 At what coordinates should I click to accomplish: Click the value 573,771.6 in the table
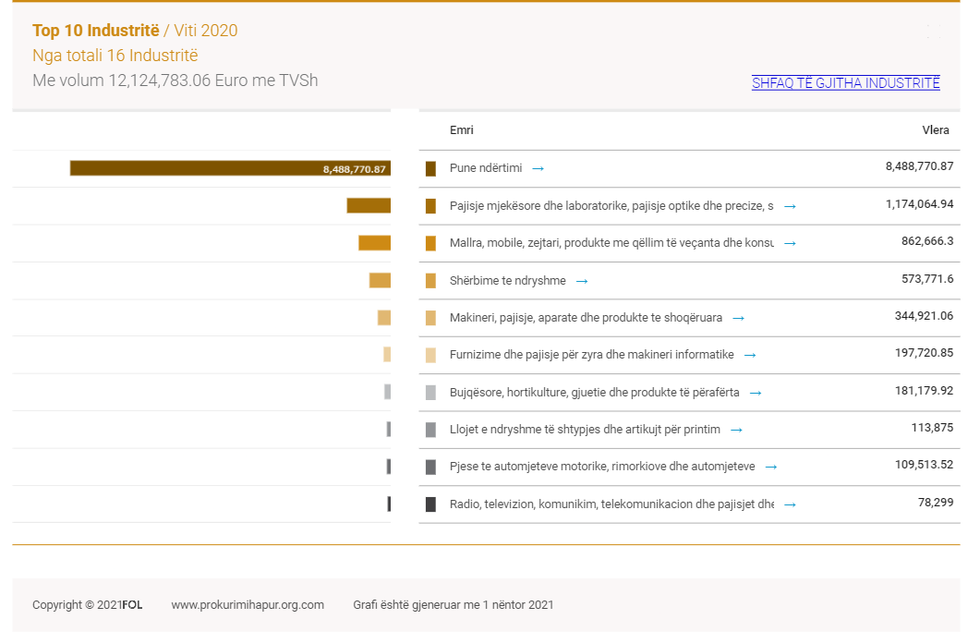coord(926,279)
